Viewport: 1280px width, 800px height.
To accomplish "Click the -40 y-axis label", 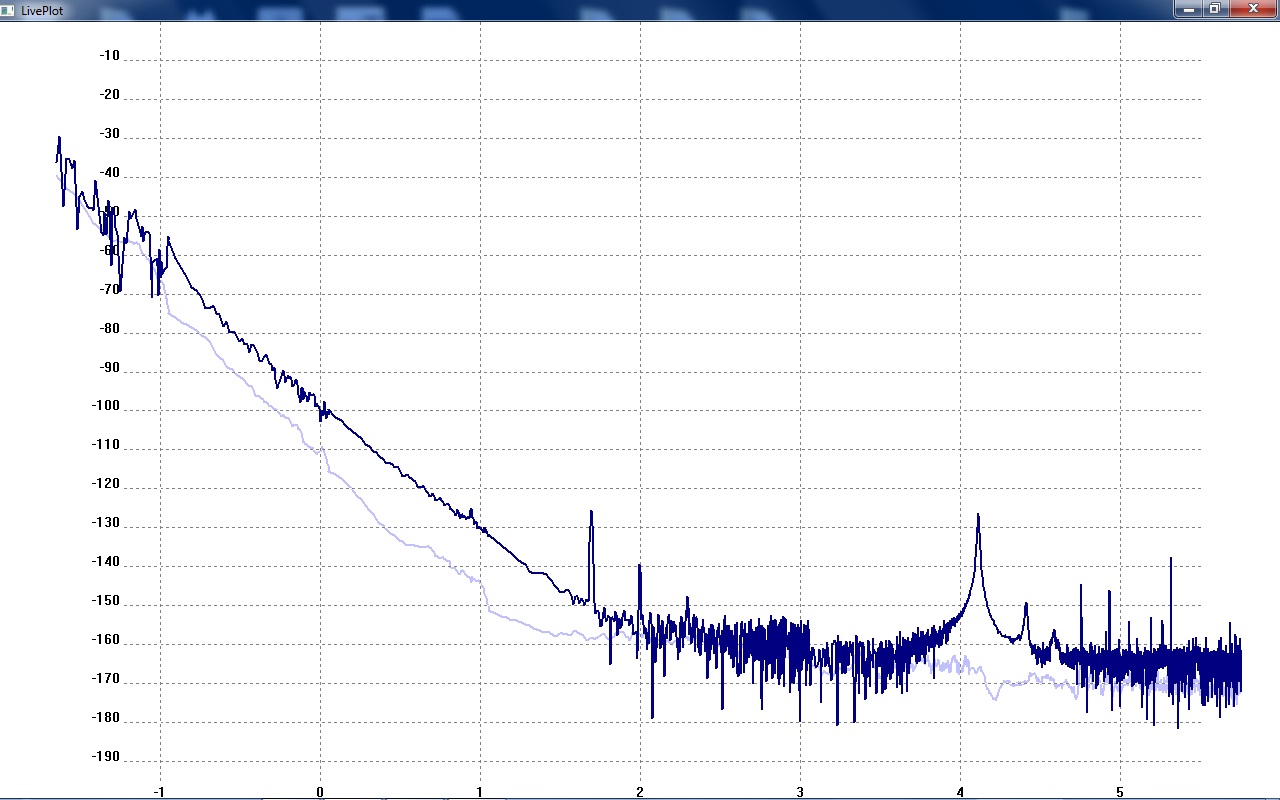I will tap(109, 173).
